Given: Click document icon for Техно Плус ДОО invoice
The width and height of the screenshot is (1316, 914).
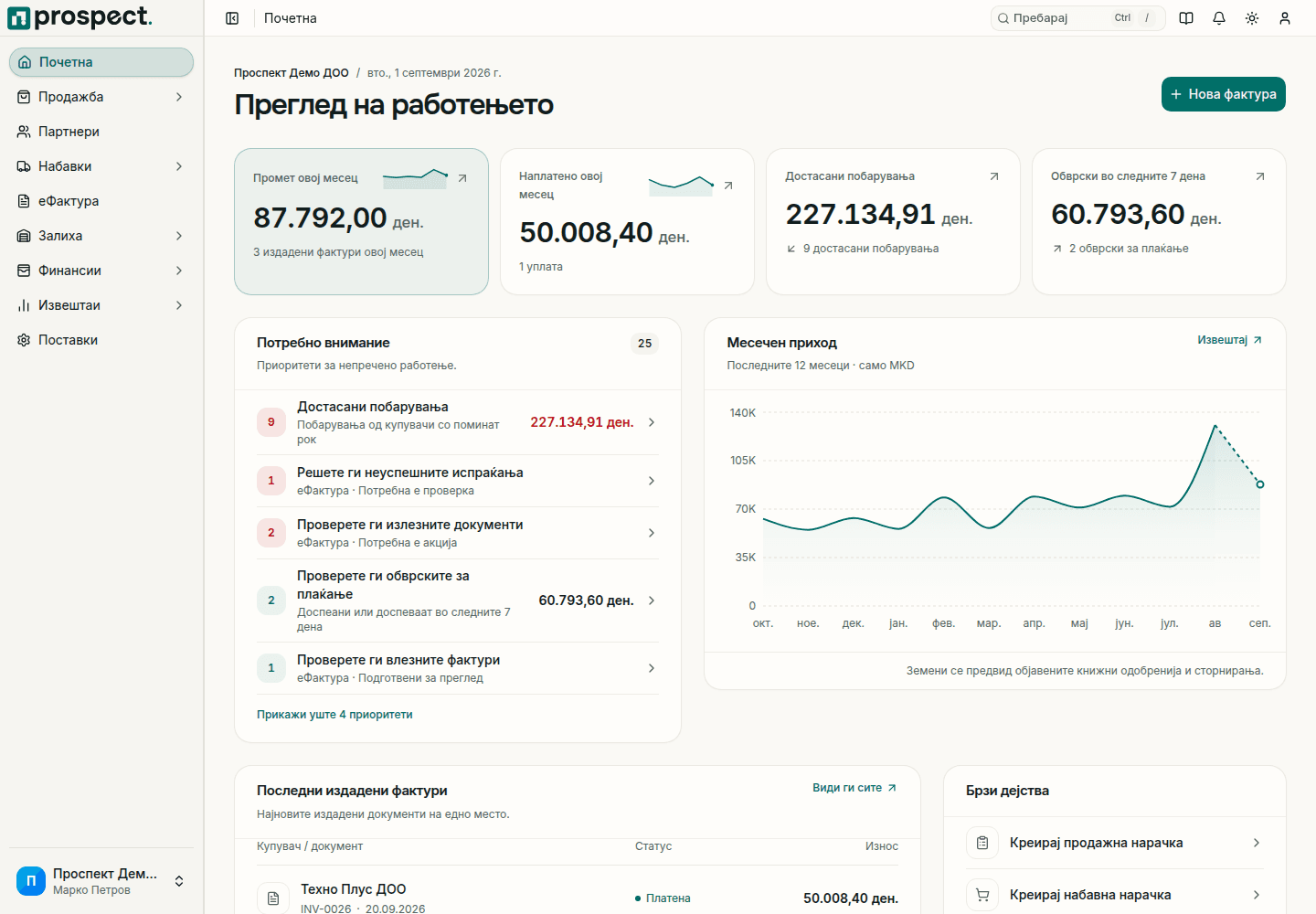Looking at the screenshot, I should point(273,898).
